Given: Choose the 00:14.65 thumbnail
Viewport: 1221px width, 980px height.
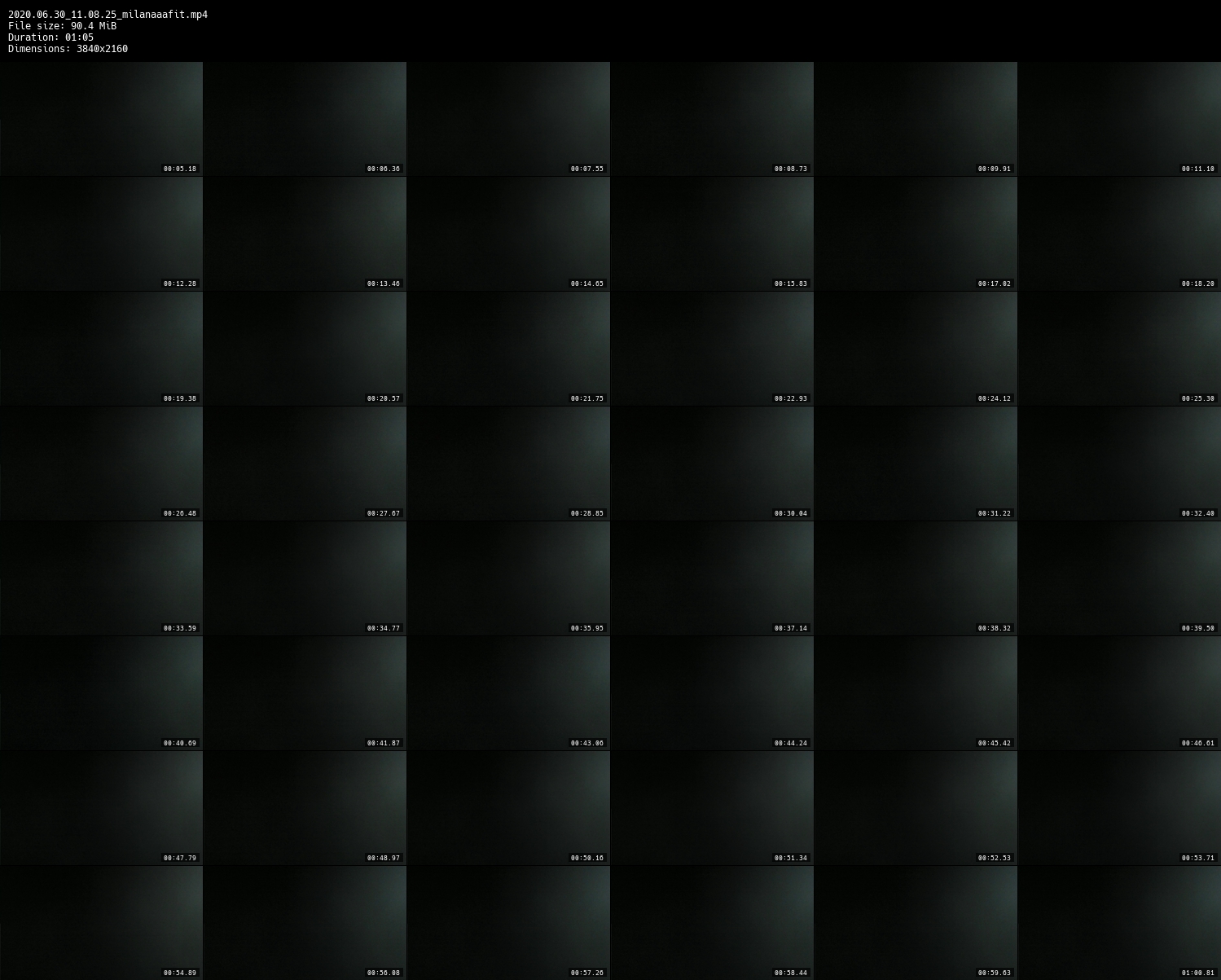Looking at the screenshot, I should [508, 234].
